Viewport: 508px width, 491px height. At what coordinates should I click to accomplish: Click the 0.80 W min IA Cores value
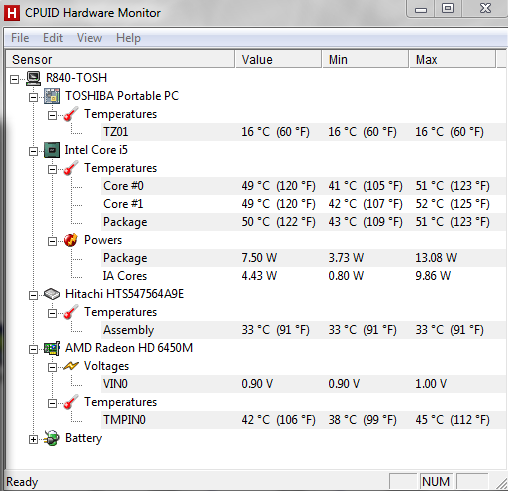346,276
